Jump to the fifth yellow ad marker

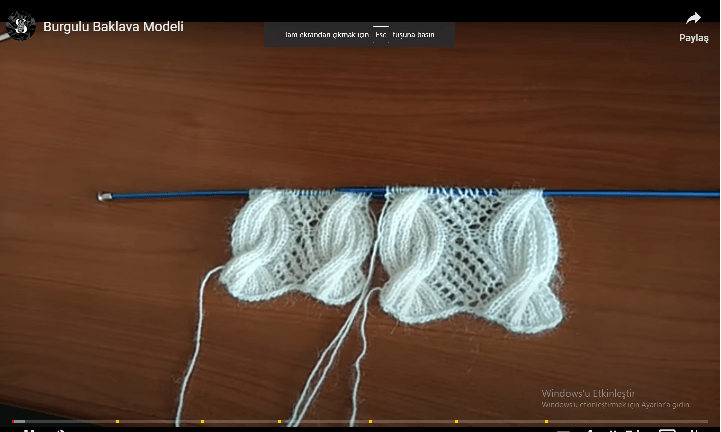457,421
